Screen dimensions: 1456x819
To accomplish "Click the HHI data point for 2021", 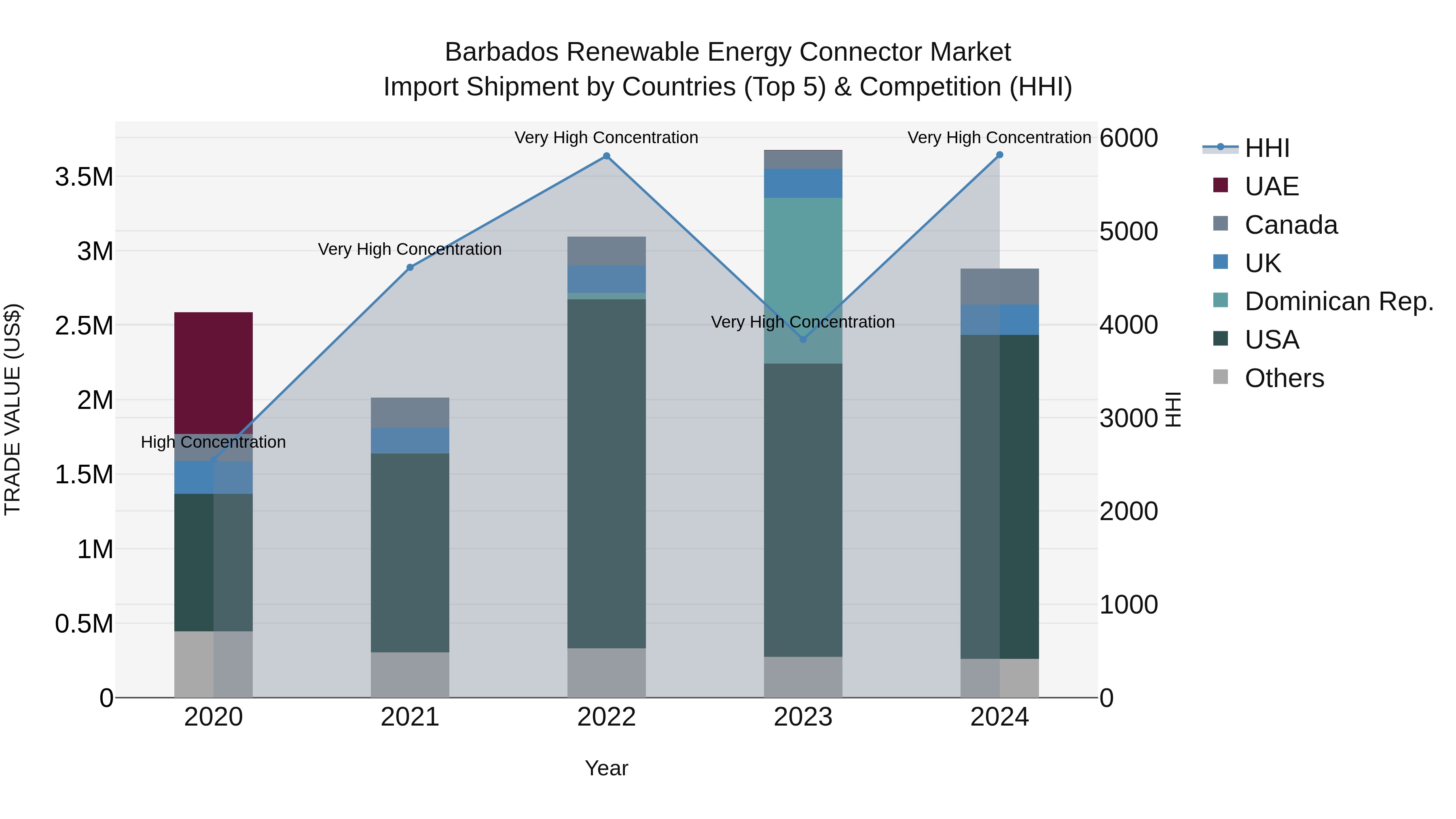I will coord(411,267).
